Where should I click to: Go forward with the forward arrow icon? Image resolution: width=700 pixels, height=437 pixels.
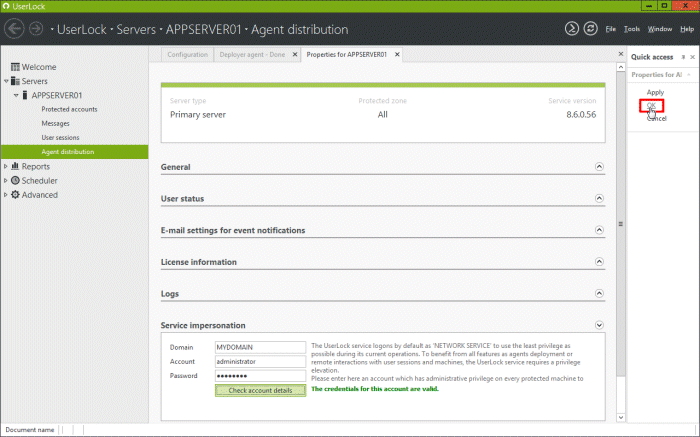tap(36, 29)
